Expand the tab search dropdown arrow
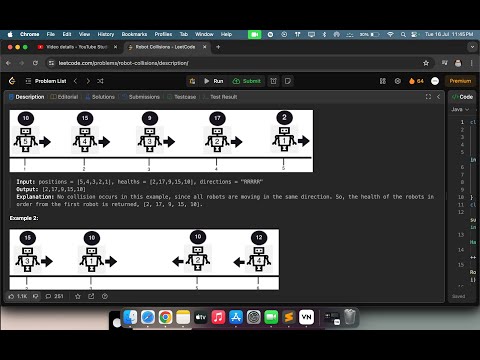Viewport: 480px width, 360px height. pos(472,47)
